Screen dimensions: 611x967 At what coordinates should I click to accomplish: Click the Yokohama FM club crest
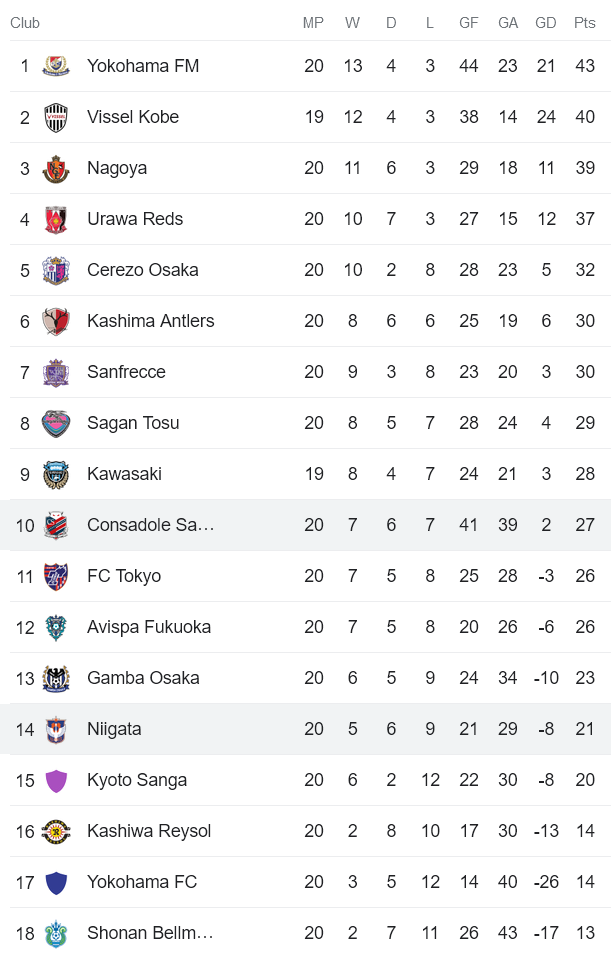tap(57, 66)
